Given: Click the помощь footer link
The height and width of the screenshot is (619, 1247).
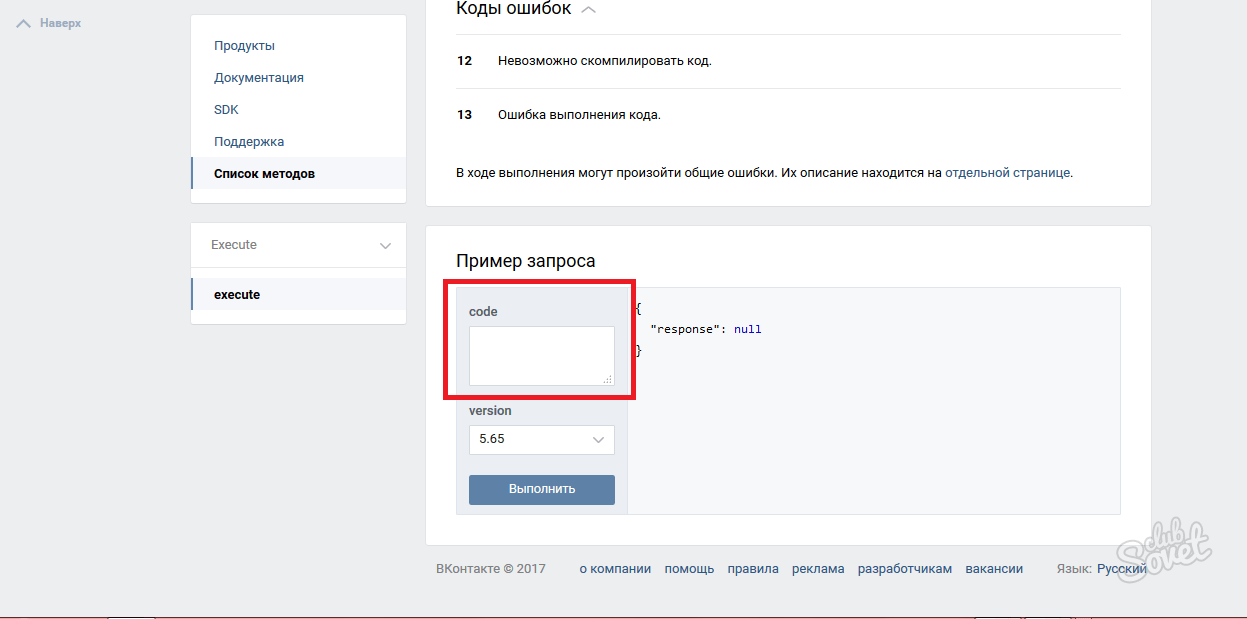Looking at the screenshot, I should 689,569.
